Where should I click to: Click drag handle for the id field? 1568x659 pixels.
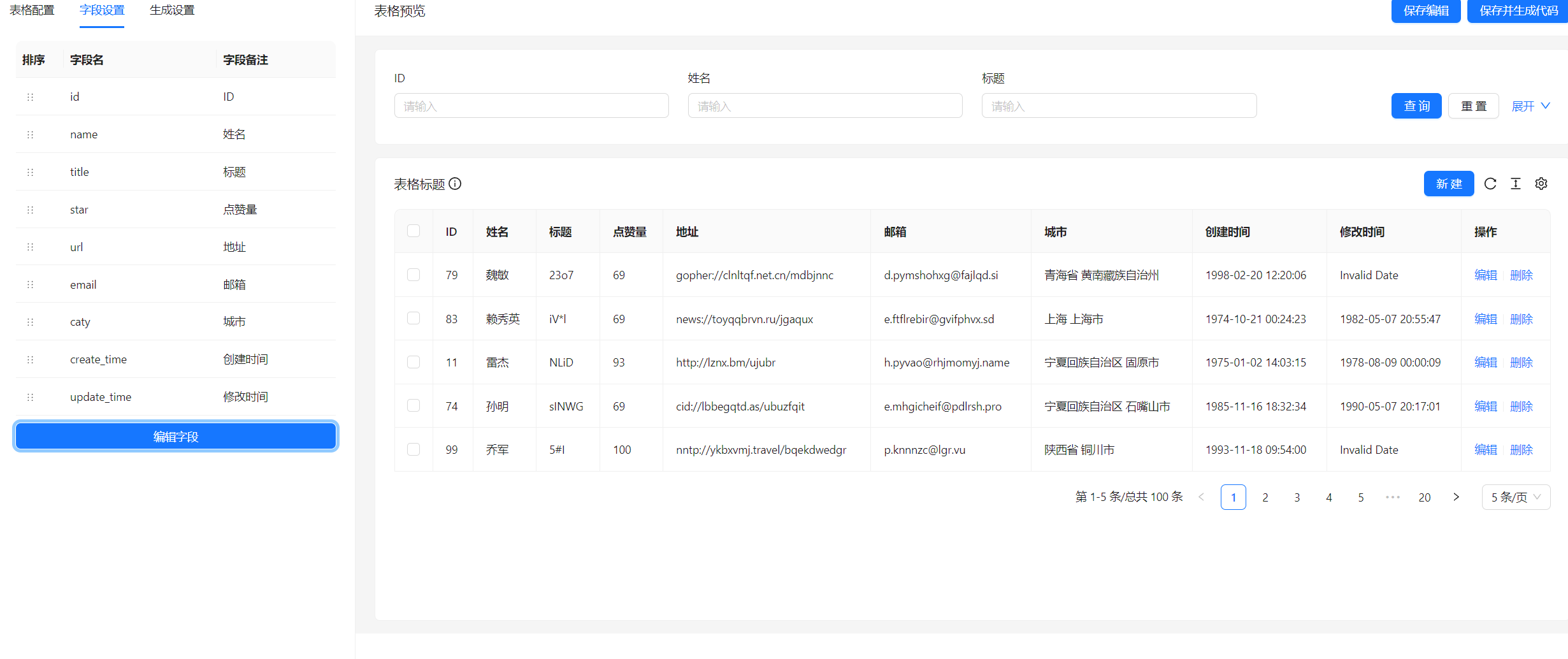click(30, 97)
